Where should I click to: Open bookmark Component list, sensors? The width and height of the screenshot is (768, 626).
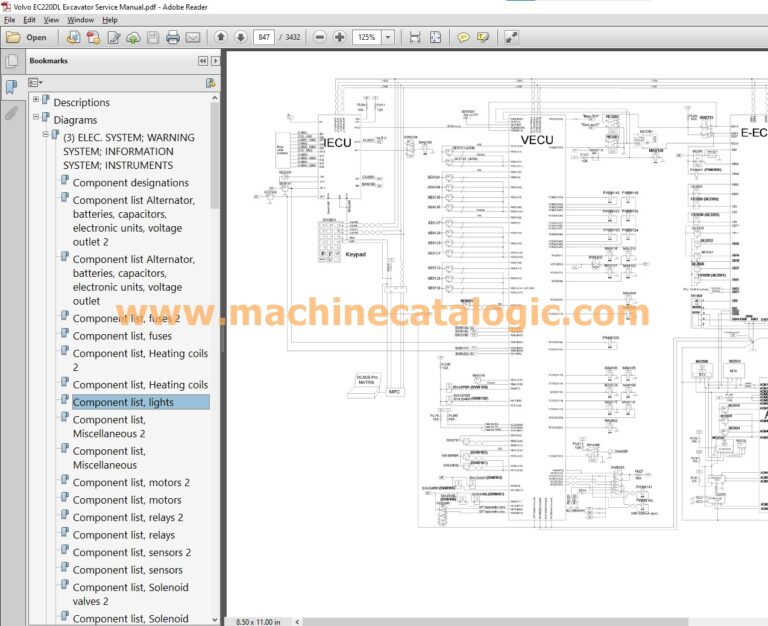click(127, 570)
